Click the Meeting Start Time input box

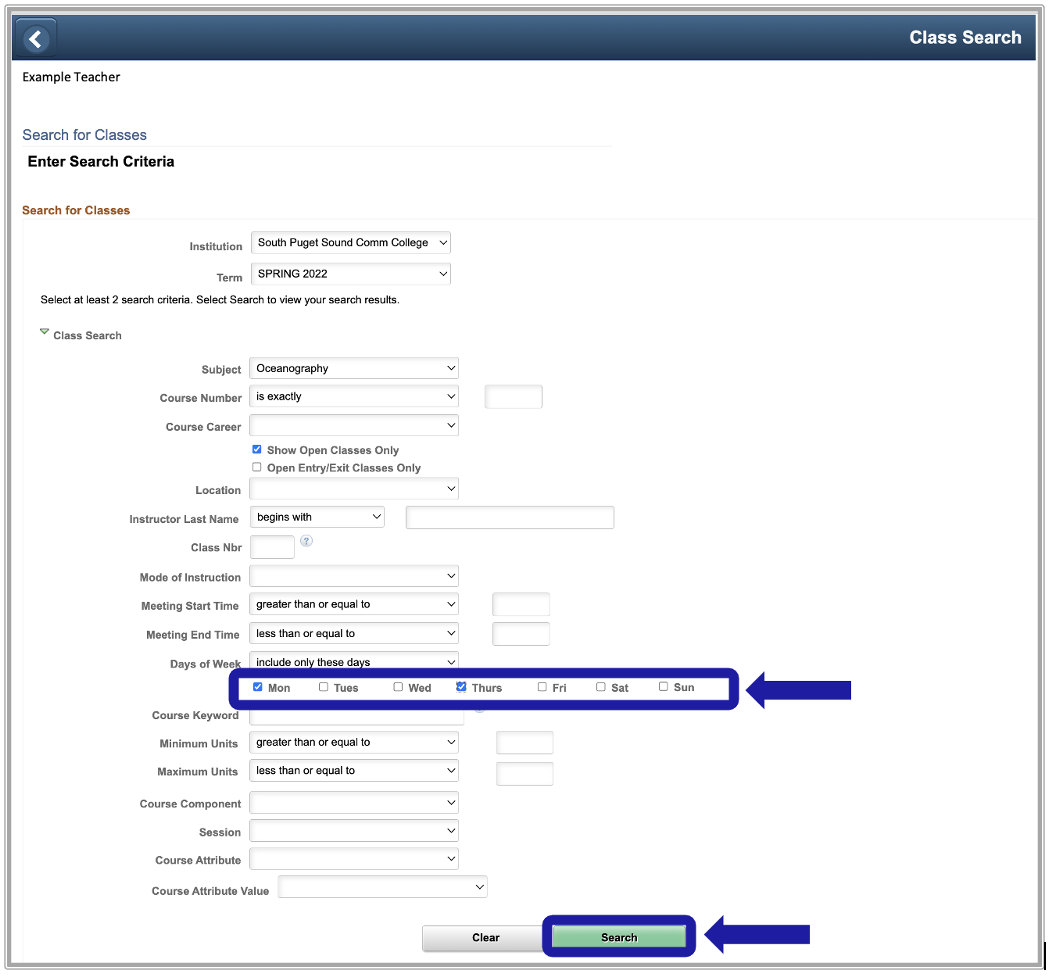tap(521, 605)
